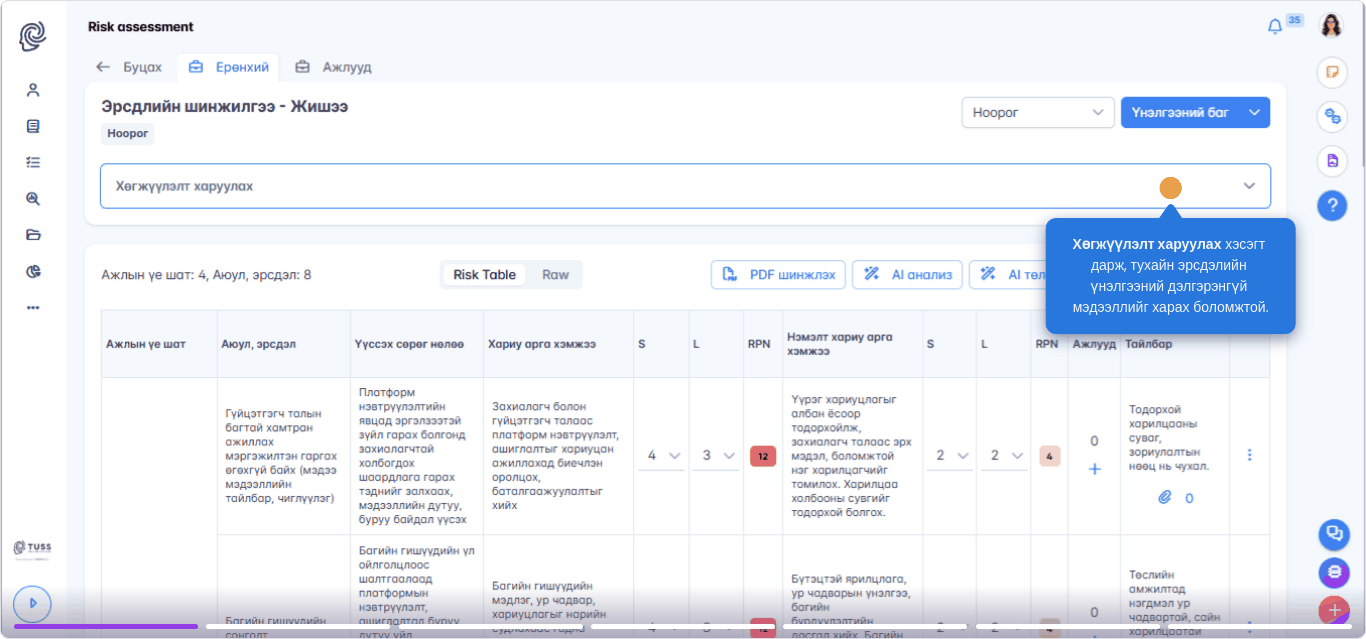Add task with plus in first row Ажлууд

(1094, 468)
